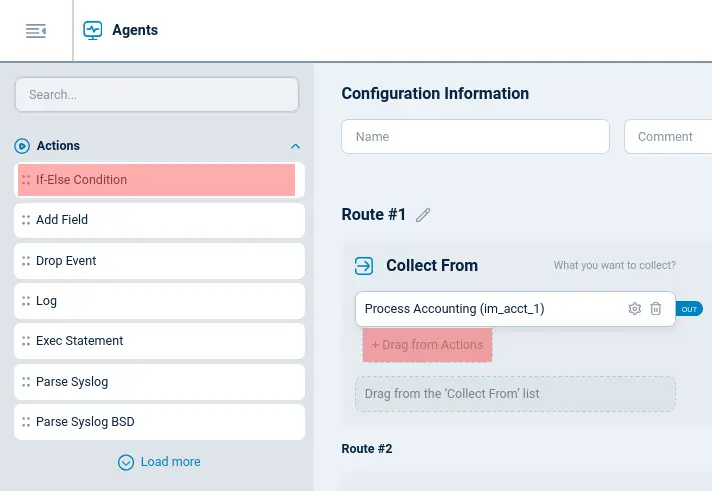The height and width of the screenshot is (491, 712).
Task: Click the Collect From arrow icon
Action: pyautogui.click(x=365, y=266)
